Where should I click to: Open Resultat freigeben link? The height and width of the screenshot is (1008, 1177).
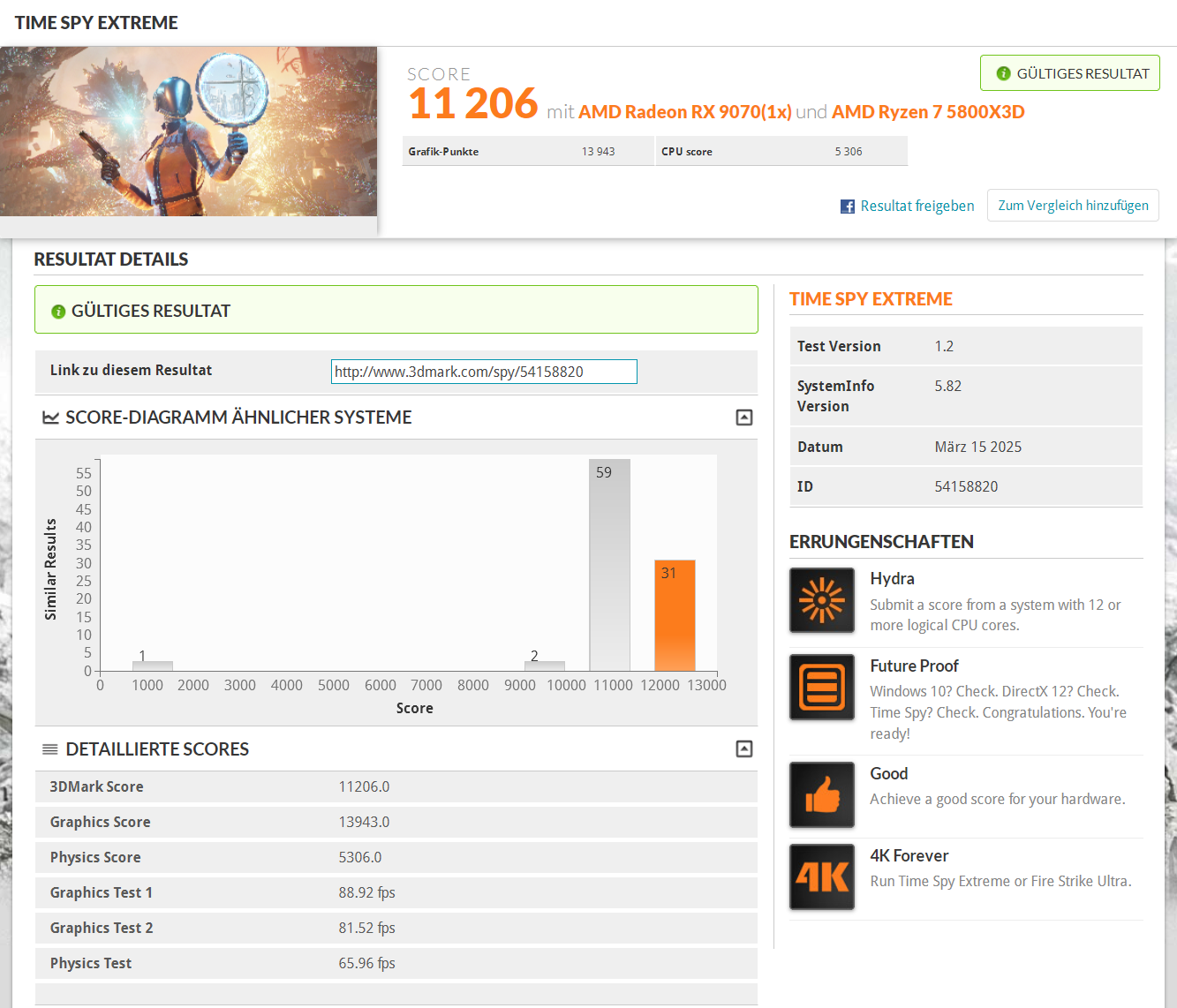(917, 206)
